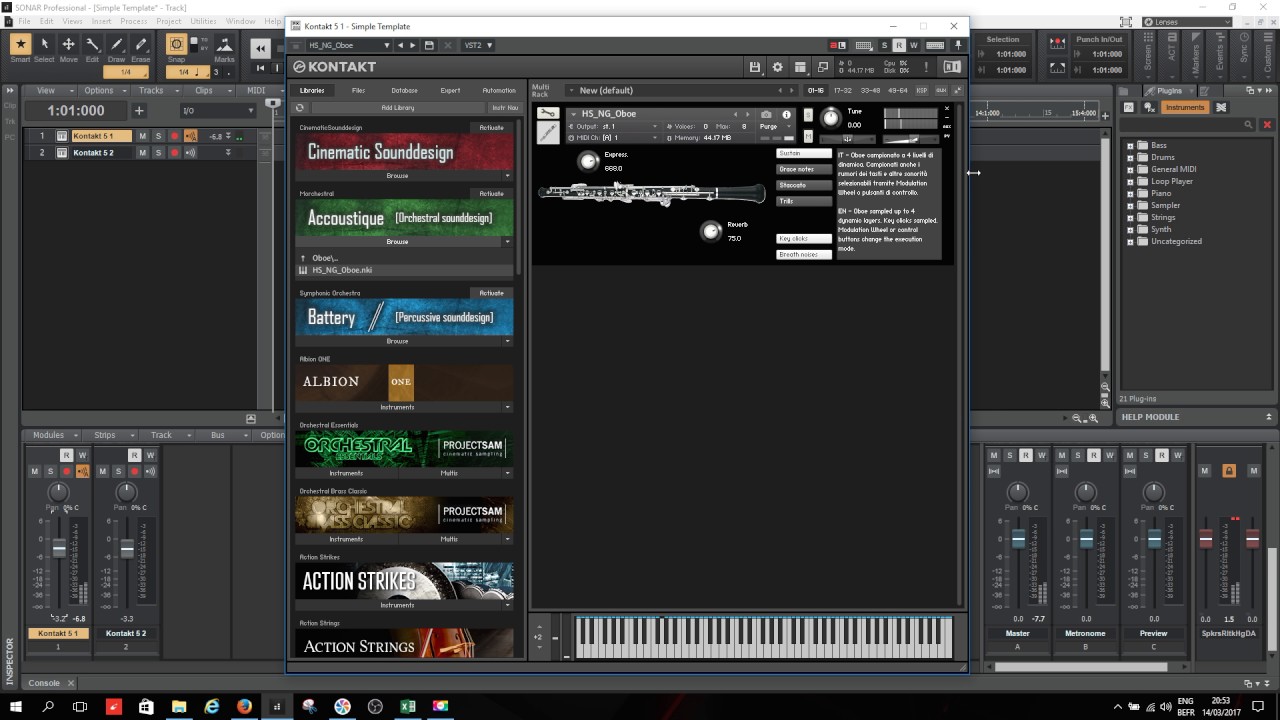Viewport: 1280px width, 720px height.
Task: Toggle Snap to grid on or off
Action: 176,44
